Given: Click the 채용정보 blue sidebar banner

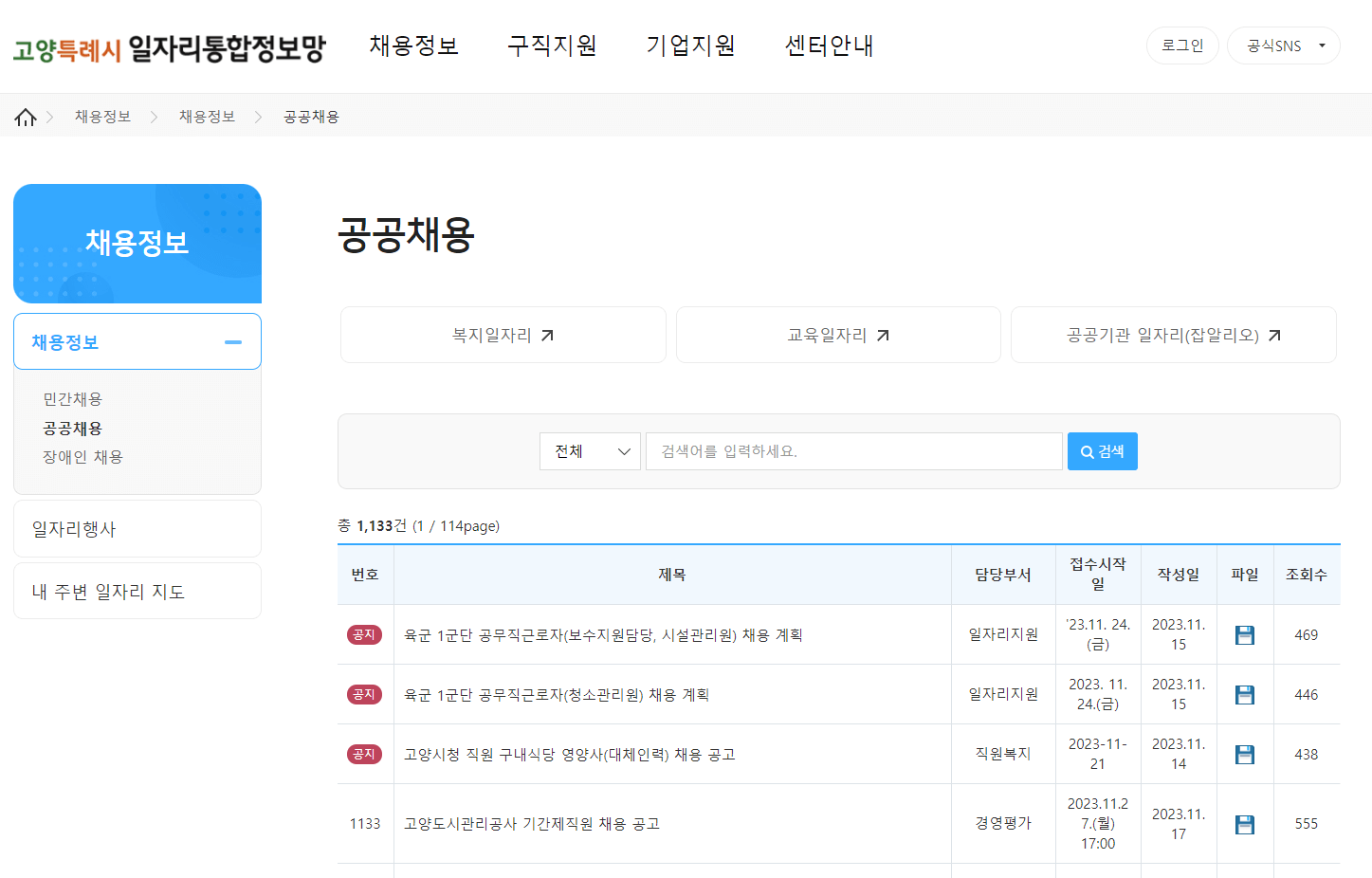Looking at the screenshot, I should pos(137,244).
